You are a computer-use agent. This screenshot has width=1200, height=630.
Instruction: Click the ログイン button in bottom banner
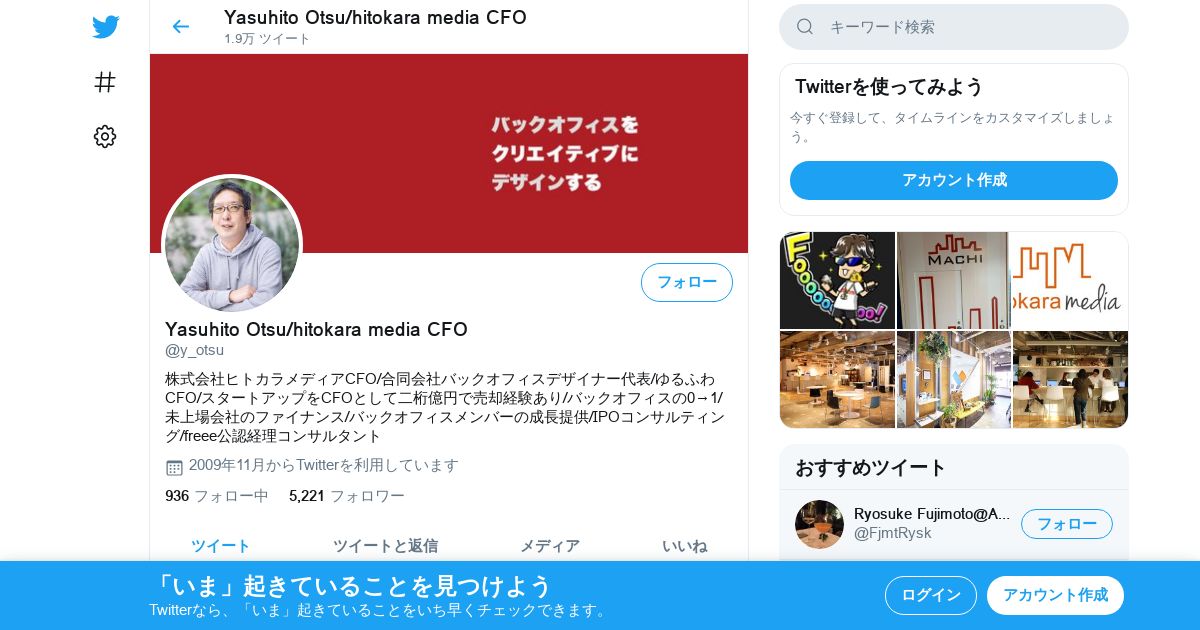click(931, 595)
